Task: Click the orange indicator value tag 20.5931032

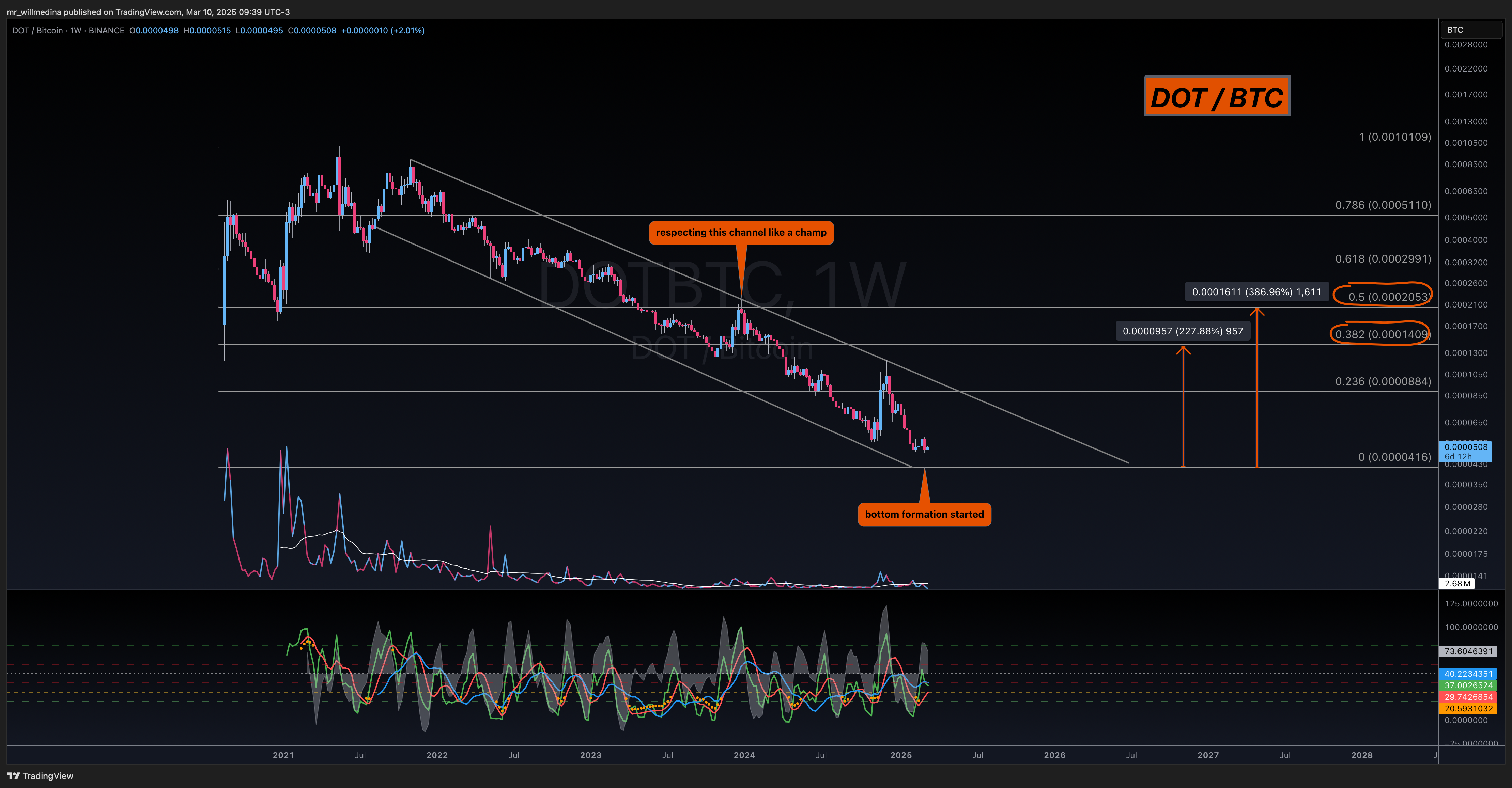Action: pos(1468,708)
